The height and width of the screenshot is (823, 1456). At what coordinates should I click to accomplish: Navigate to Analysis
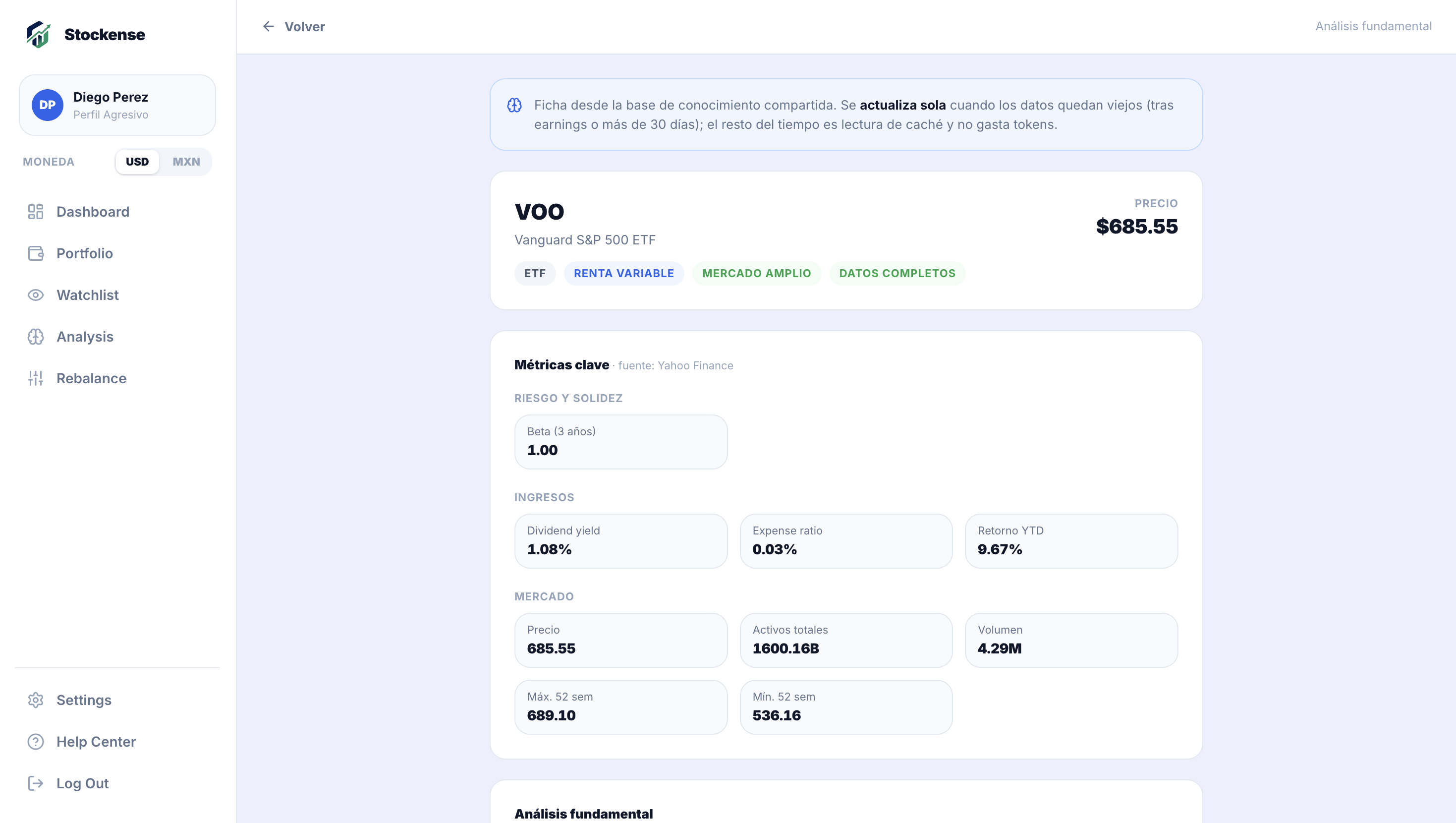[117, 337]
